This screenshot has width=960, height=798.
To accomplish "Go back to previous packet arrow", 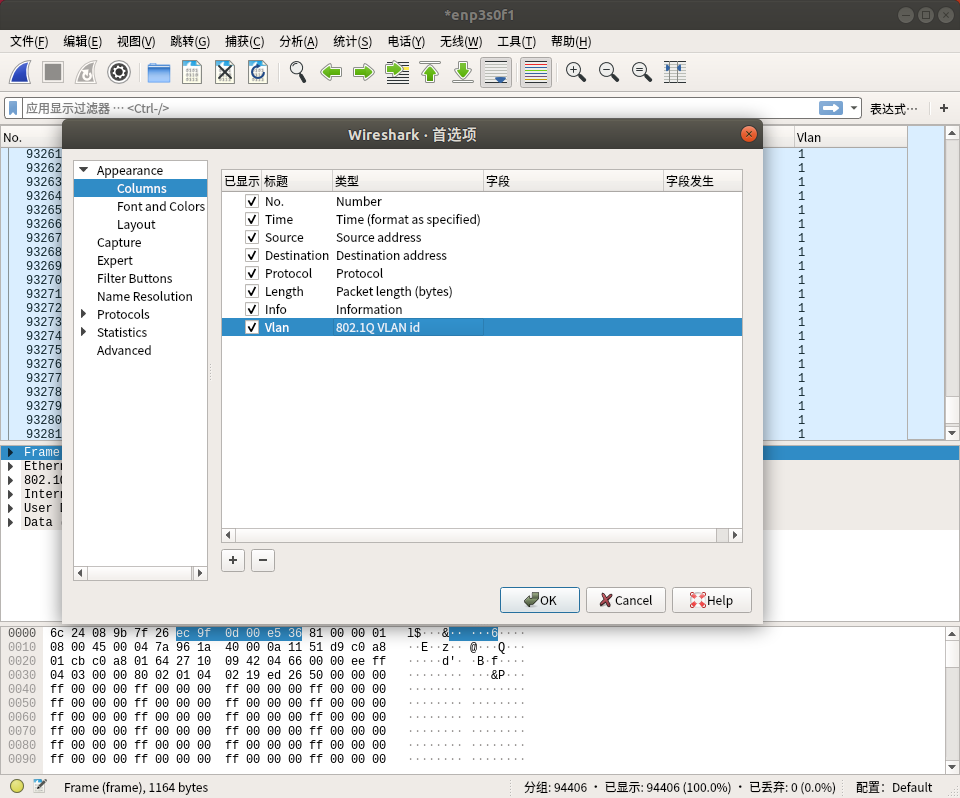I will (331, 72).
